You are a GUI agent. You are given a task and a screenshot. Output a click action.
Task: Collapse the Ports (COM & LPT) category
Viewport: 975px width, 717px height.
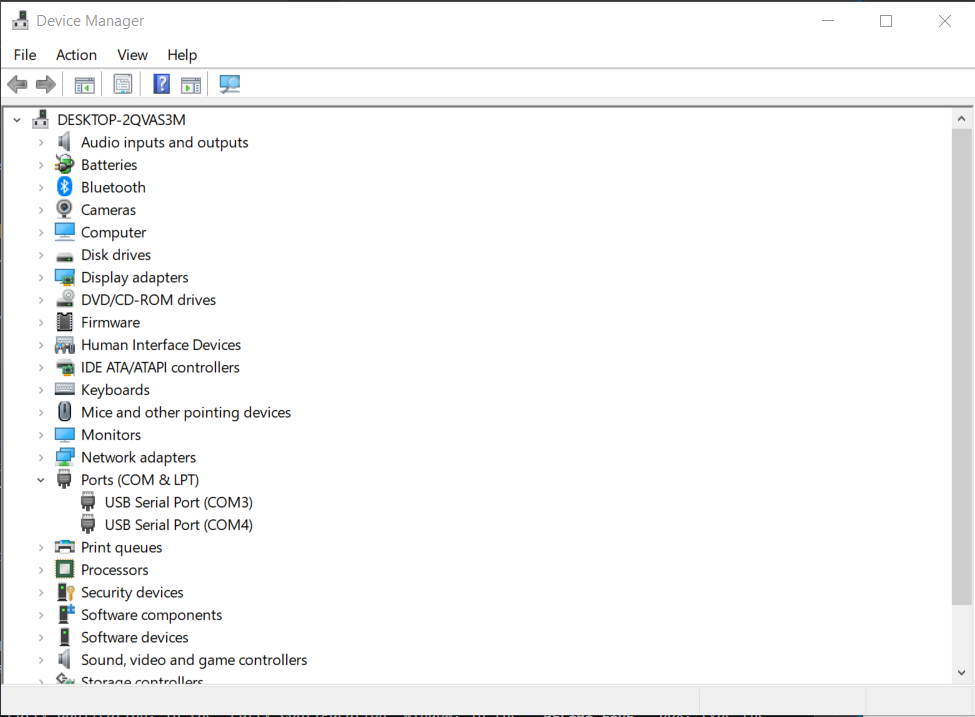[41, 480]
